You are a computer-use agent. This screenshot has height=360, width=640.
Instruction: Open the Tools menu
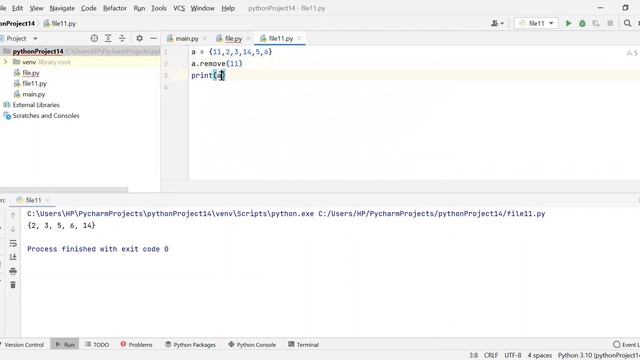click(159, 8)
